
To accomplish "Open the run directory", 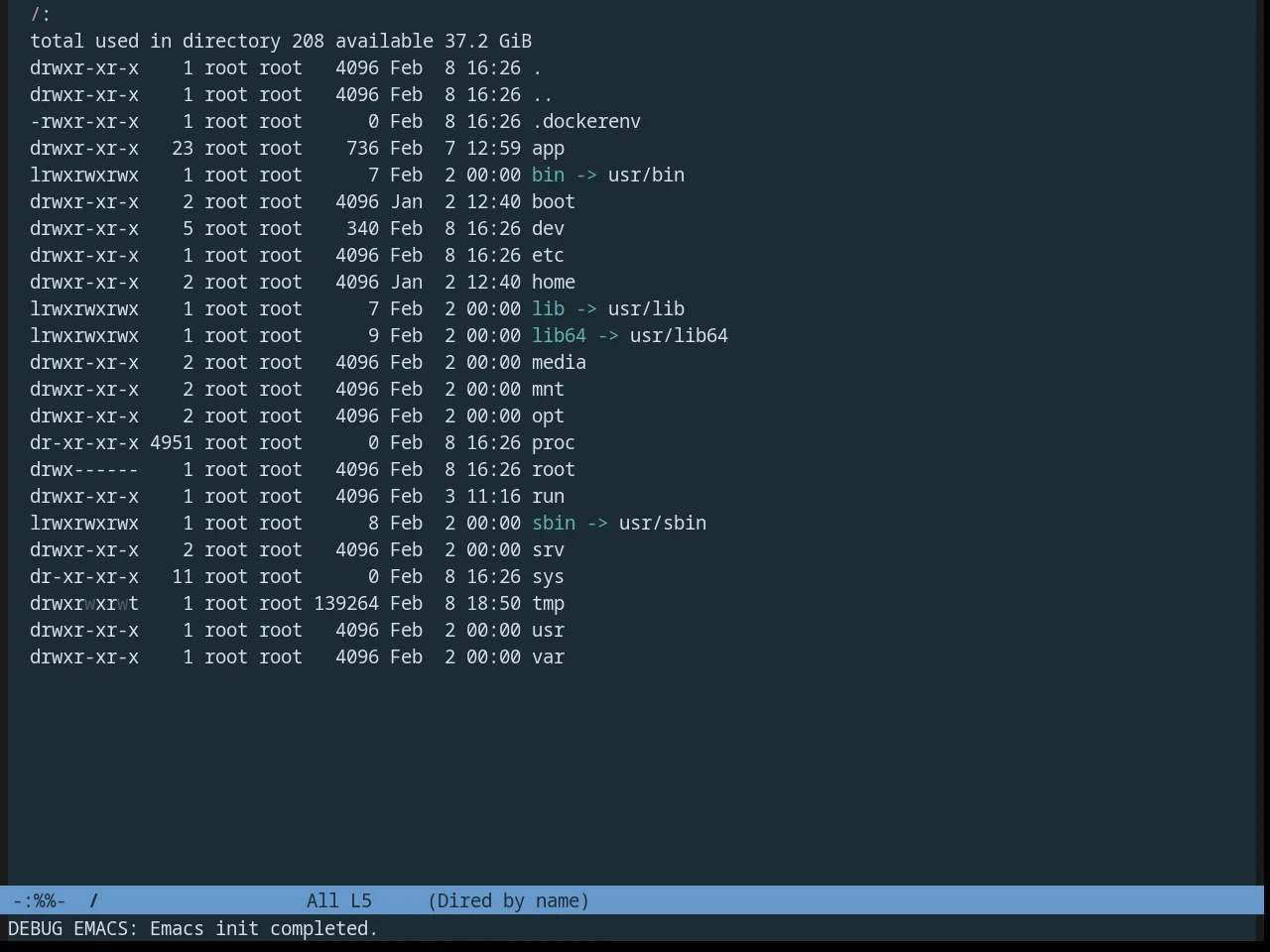I will [x=548, y=497].
